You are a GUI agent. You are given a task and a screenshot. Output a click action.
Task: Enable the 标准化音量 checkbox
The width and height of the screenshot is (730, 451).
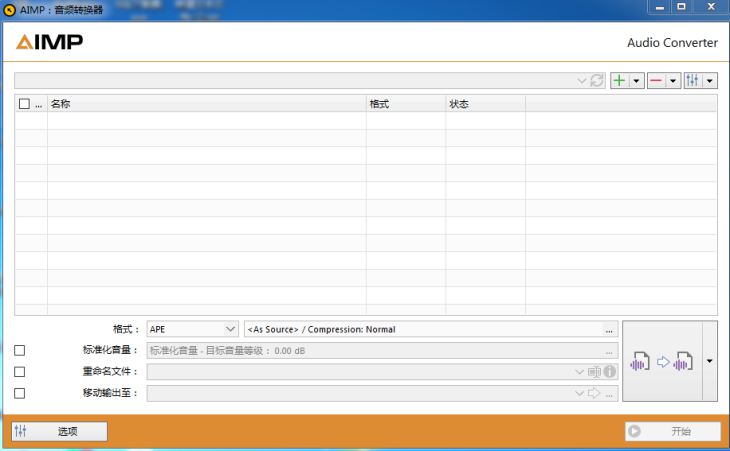(20, 350)
